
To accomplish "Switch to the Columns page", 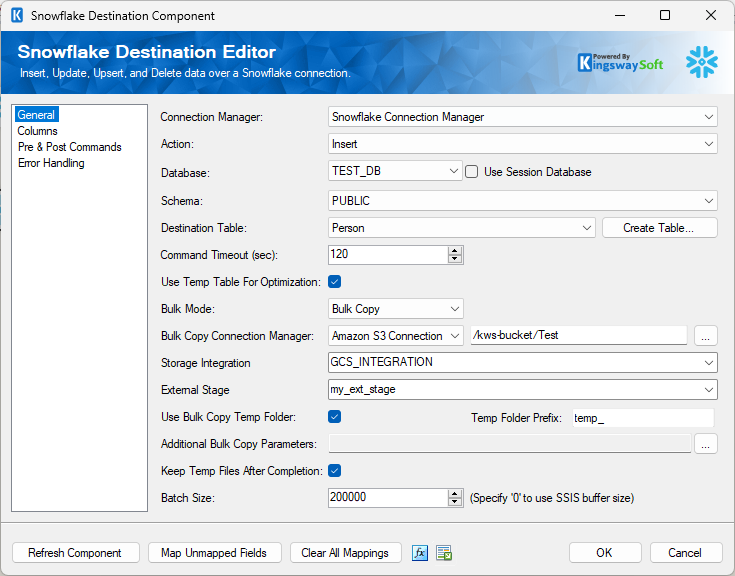I will [38, 131].
